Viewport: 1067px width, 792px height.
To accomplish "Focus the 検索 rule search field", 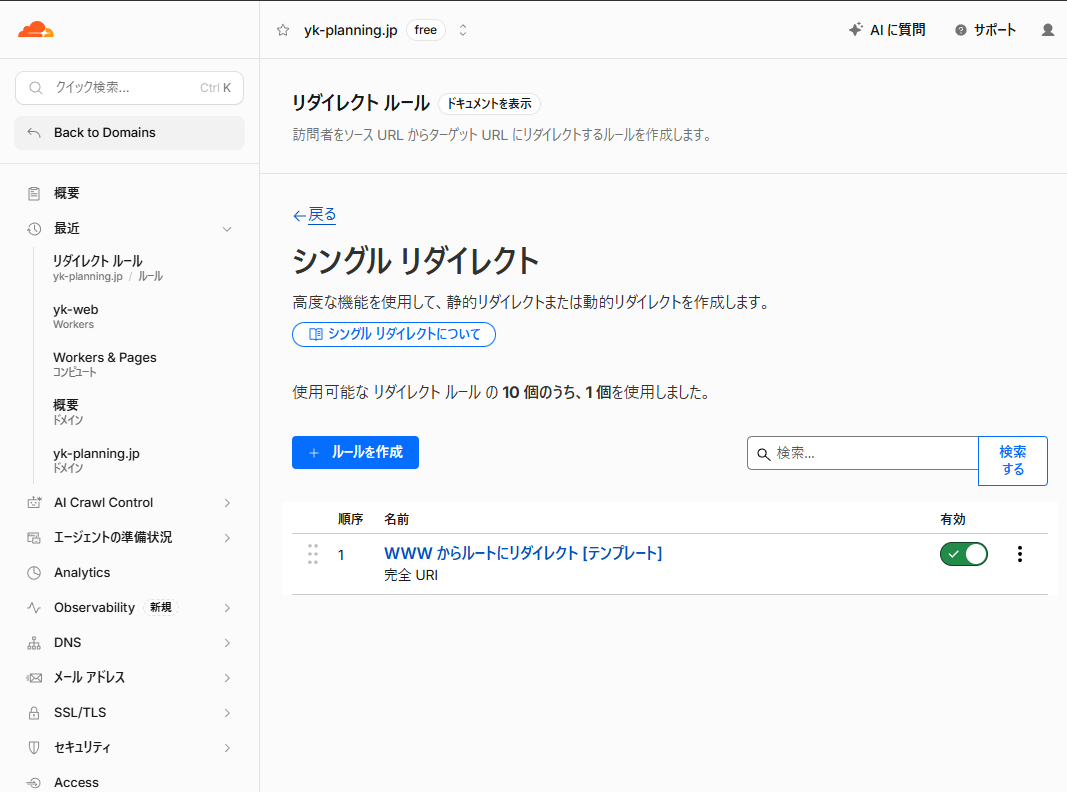I will coord(863,453).
